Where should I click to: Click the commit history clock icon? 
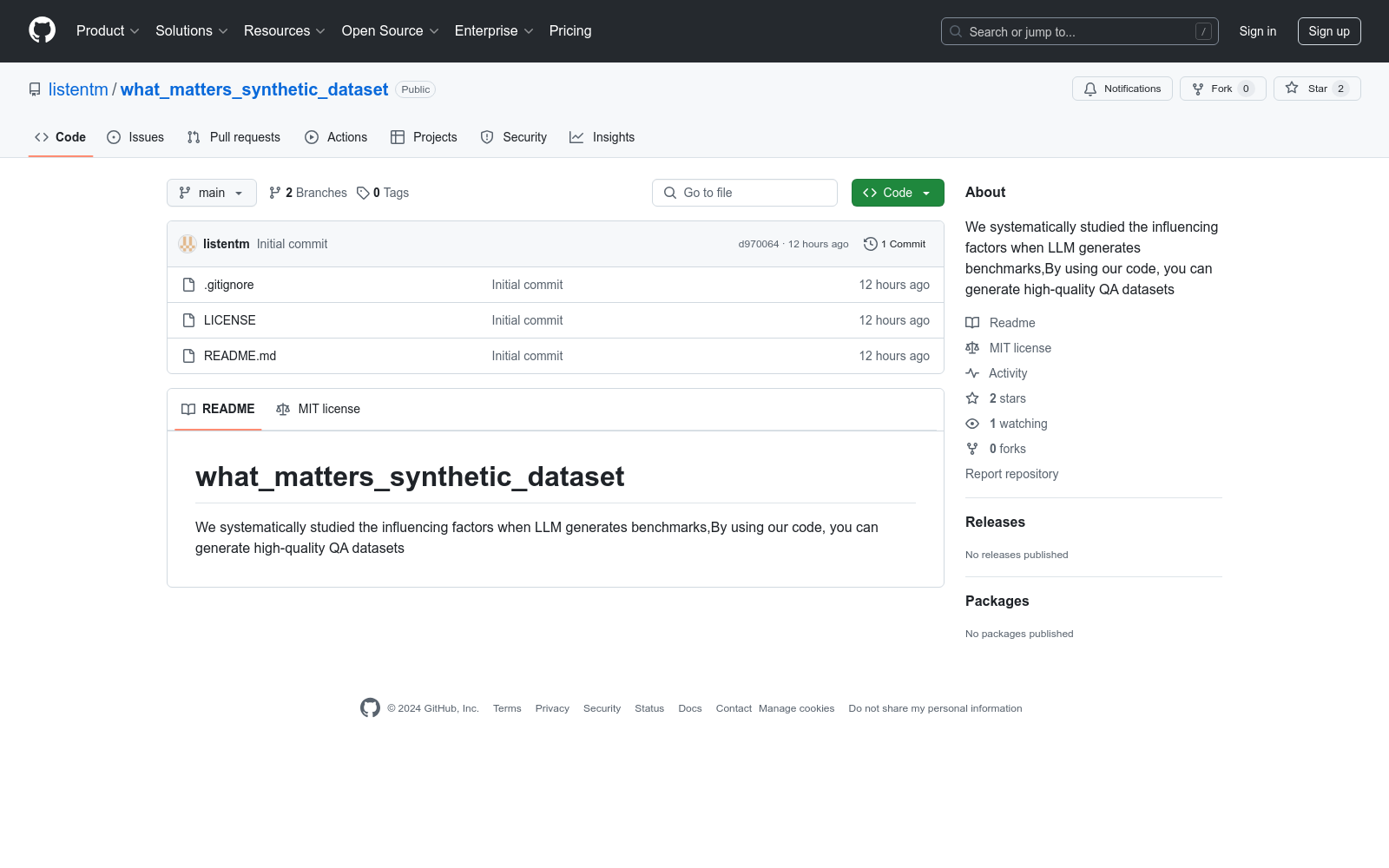pyautogui.click(x=870, y=244)
